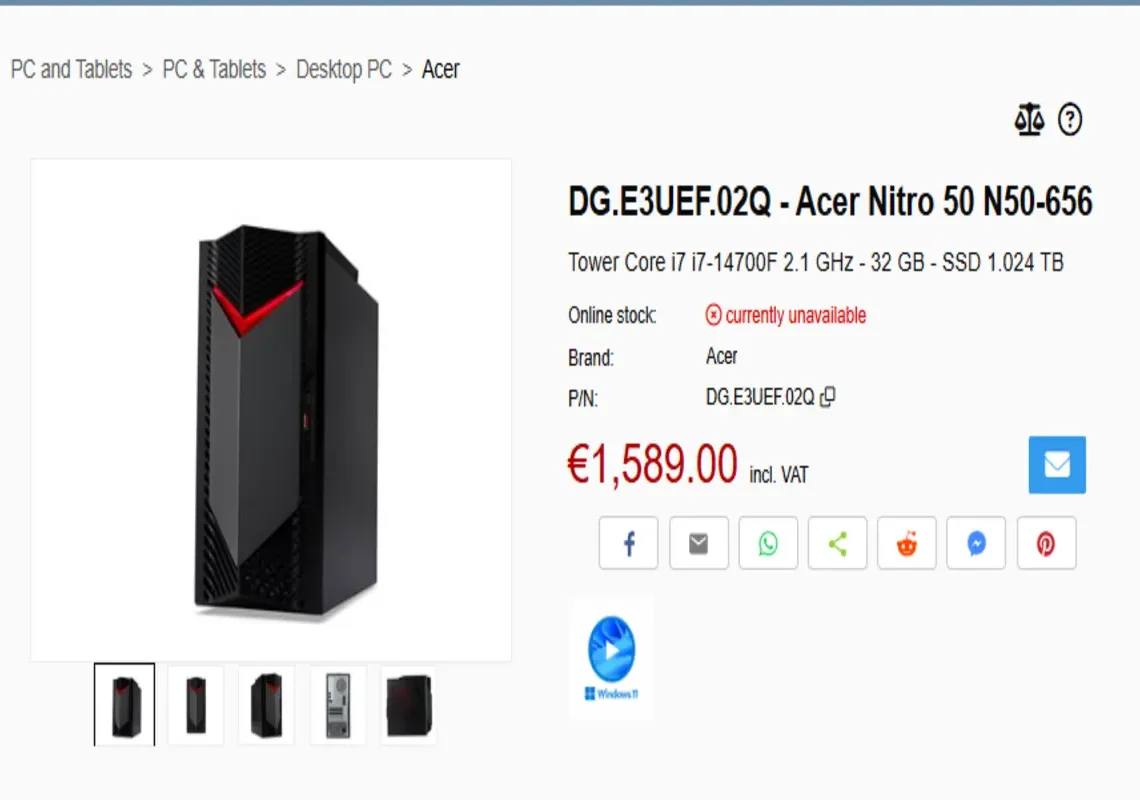The width and height of the screenshot is (1140, 800).
Task: Go to PC and Tablets breadcrumb
Action: [x=71, y=69]
